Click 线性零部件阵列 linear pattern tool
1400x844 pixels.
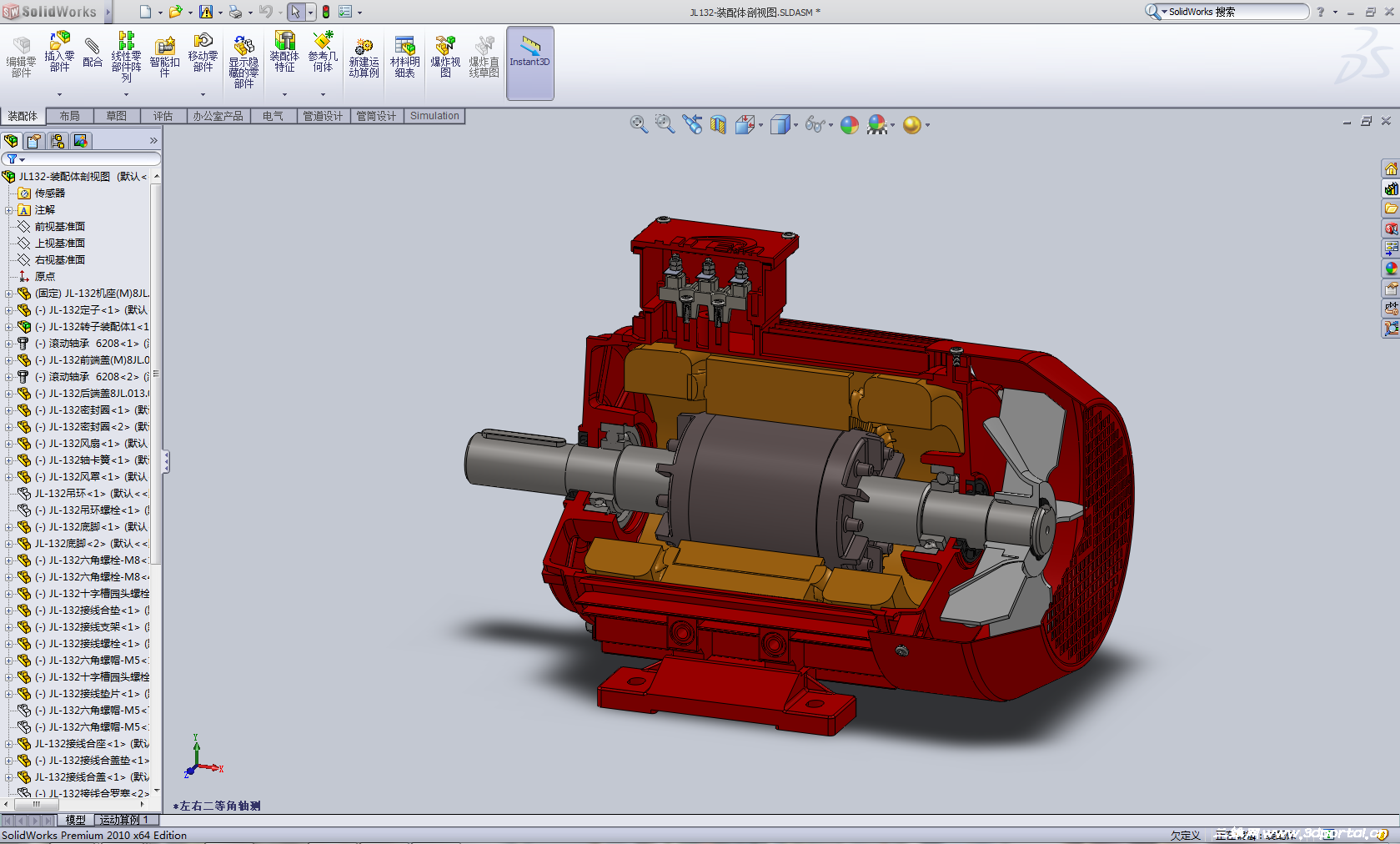click(126, 57)
